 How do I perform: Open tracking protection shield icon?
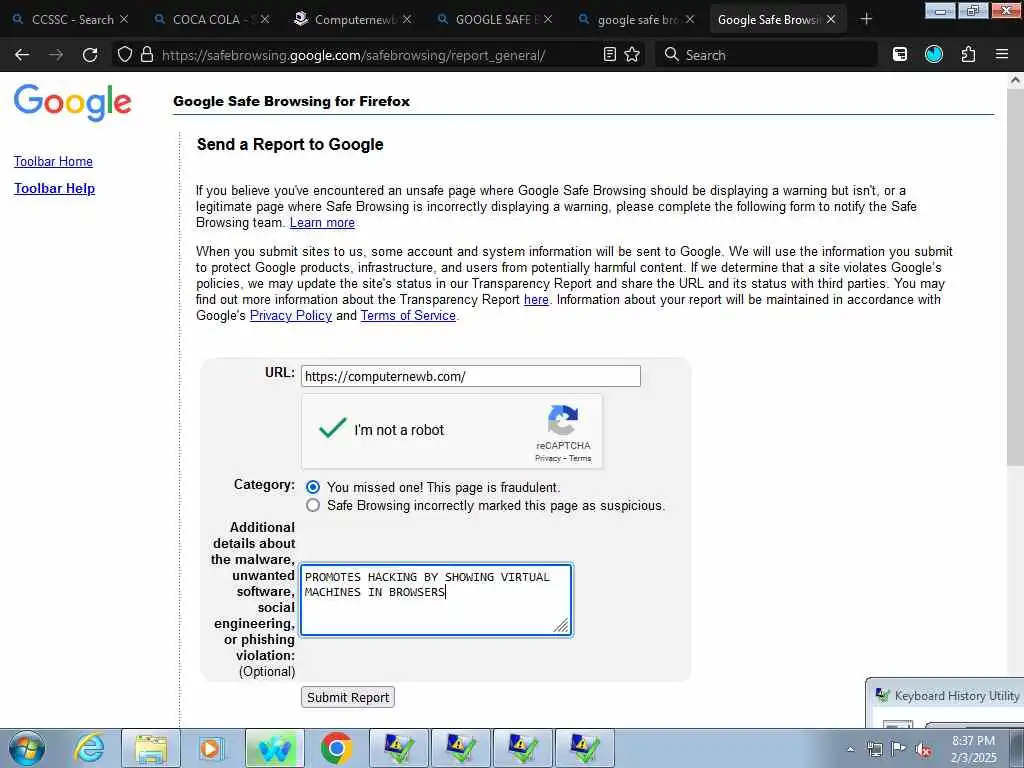125,54
